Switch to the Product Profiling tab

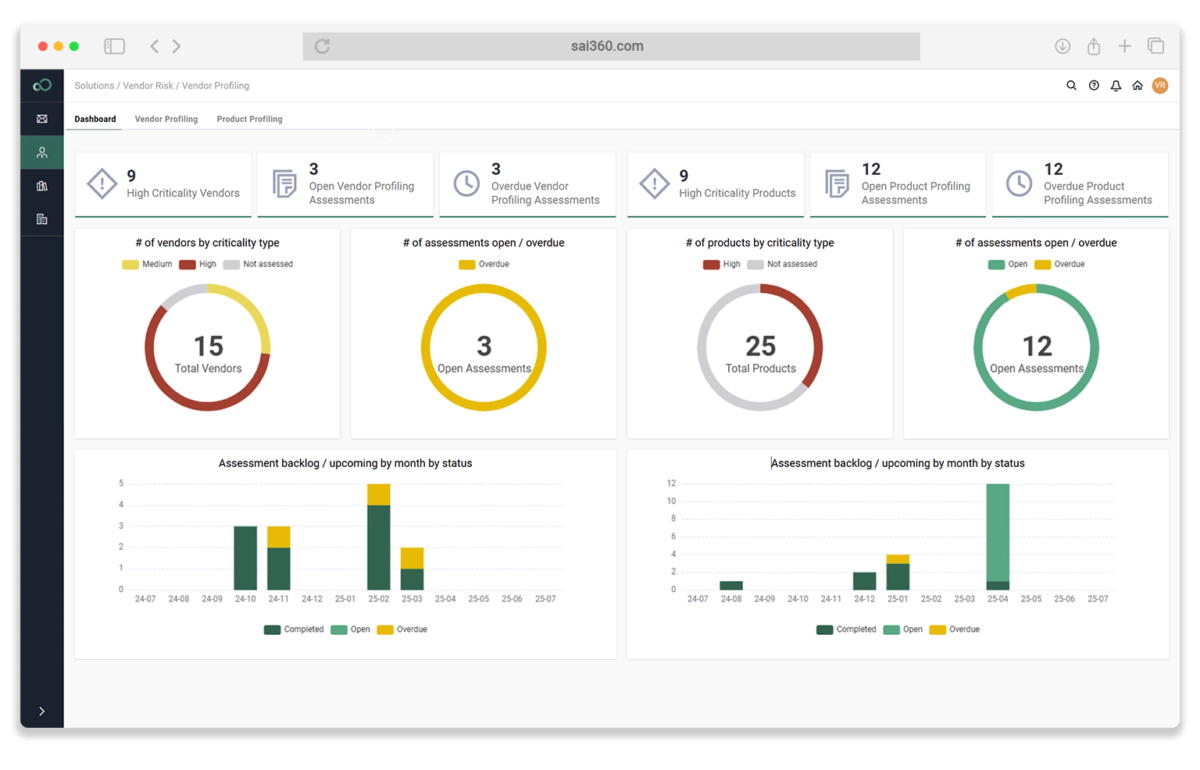click(x=249, y=119)
